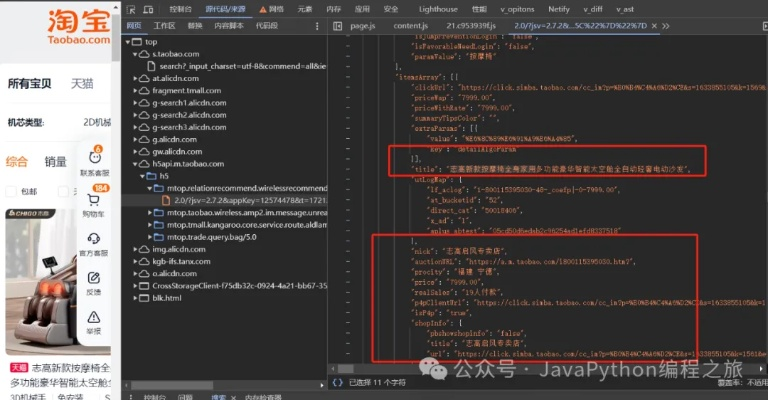Image resolution: width=768 pixels, height=400 pixels.
Task: Click the toggle navigator sidebar icon
Action: tap(337, 24)
